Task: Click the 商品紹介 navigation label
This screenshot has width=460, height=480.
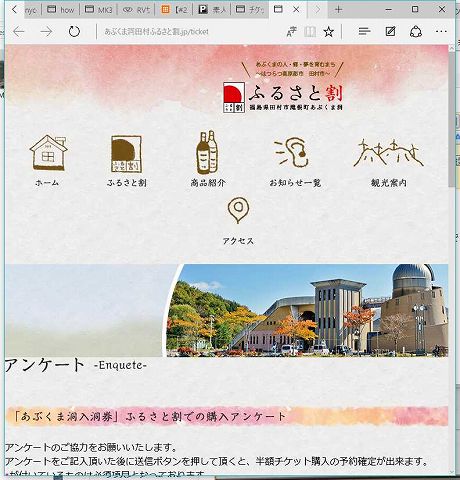Action: (x=208, y=183)
